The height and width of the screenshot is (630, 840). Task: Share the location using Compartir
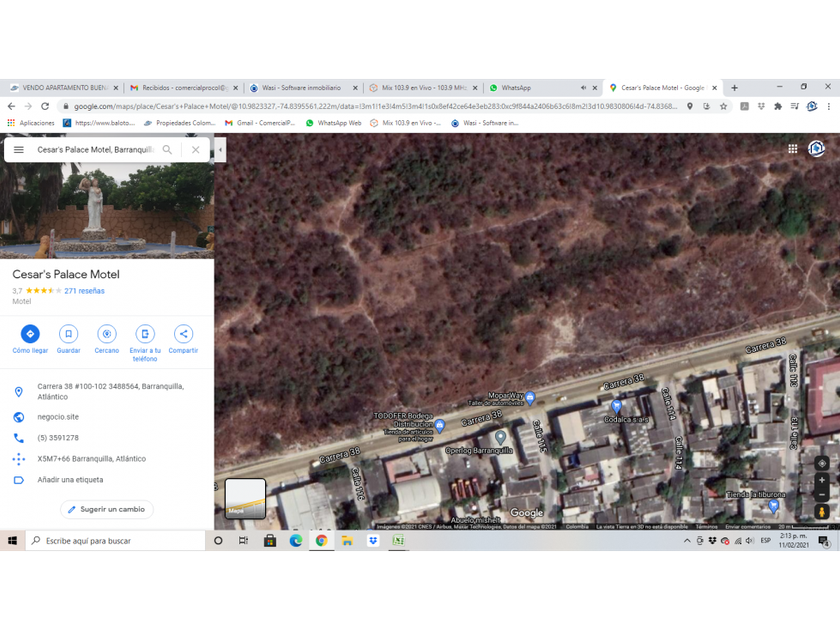[x=183, y=334]
